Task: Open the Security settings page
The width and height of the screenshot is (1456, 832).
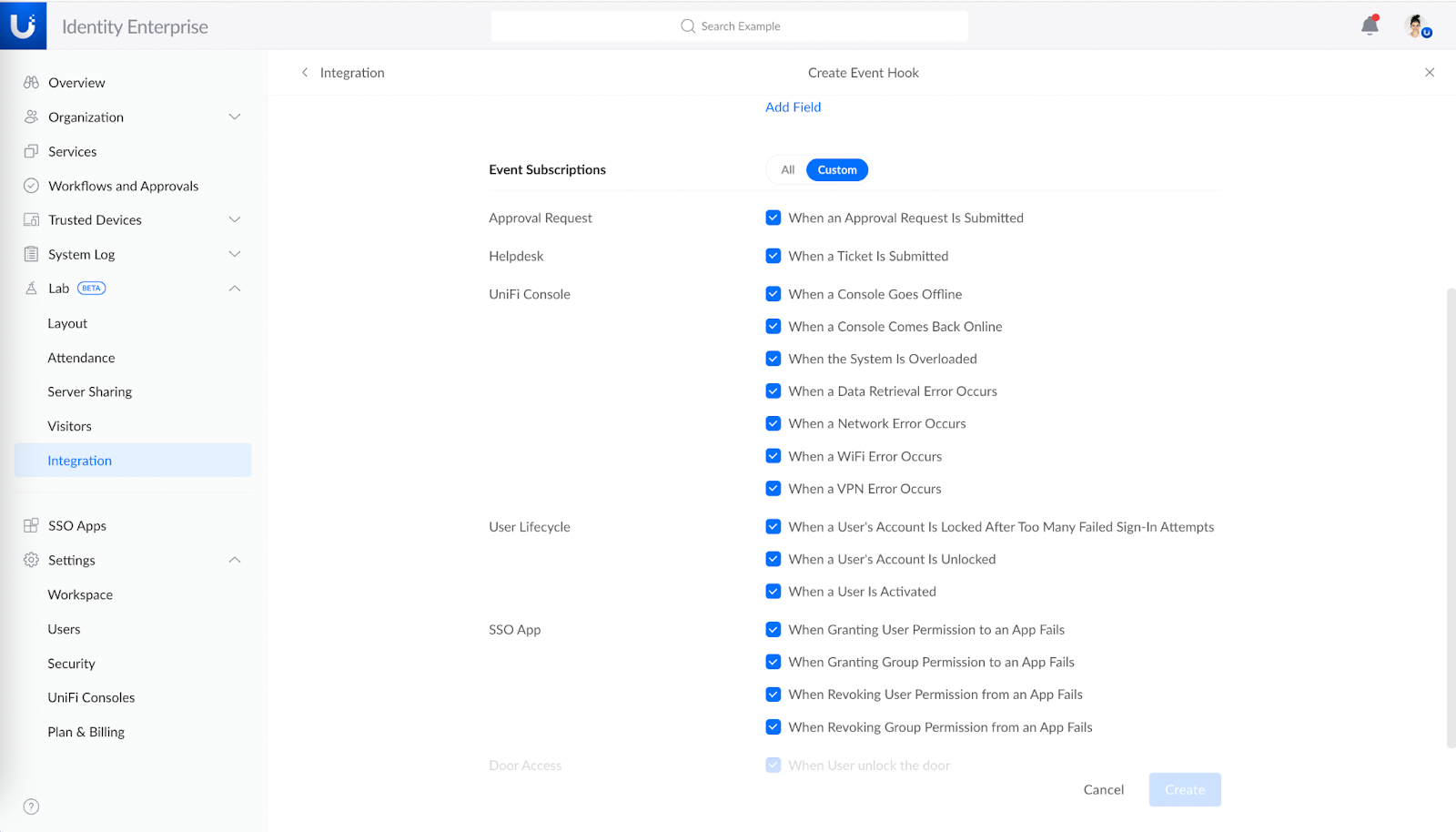Action: 71,663
